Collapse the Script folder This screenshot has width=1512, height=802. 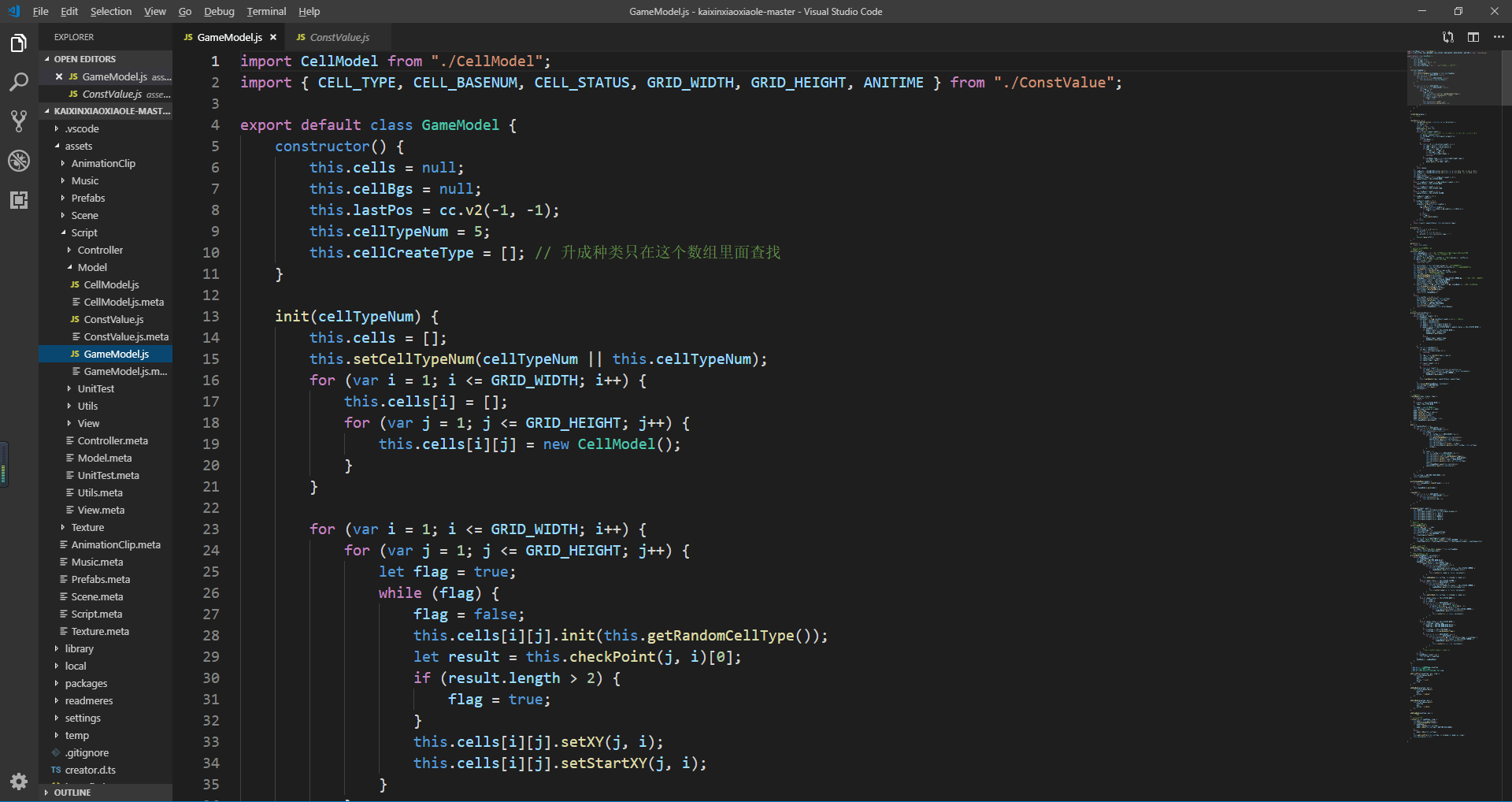coord(106,232)
